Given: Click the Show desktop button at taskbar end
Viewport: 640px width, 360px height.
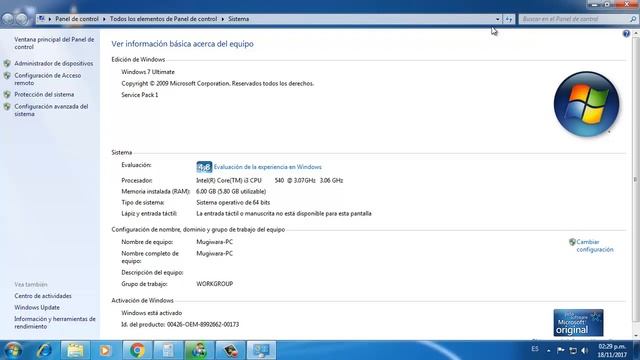Looking at the screenshot, I should point(636,350).
